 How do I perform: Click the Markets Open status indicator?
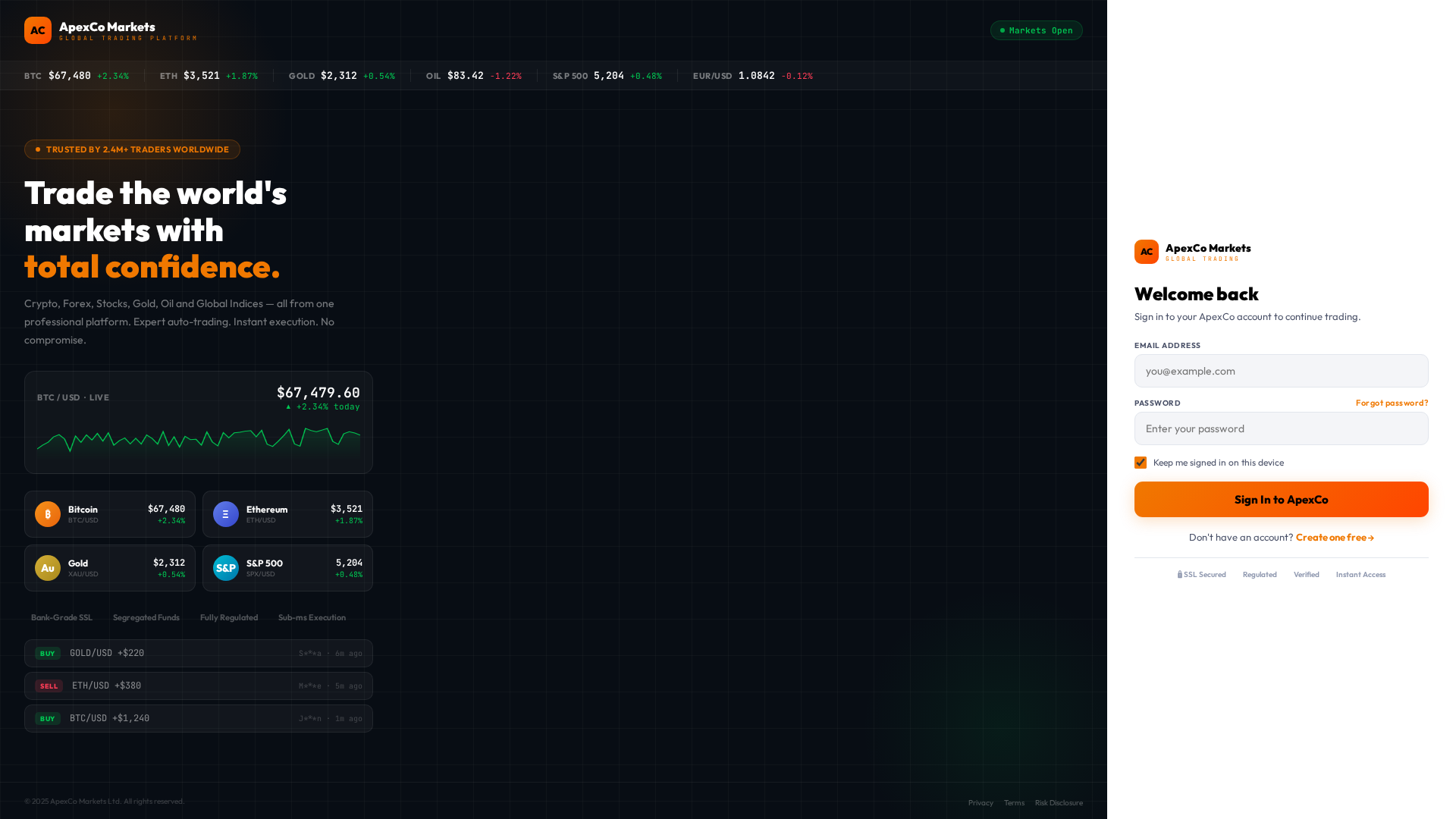tap(1036, 30)
